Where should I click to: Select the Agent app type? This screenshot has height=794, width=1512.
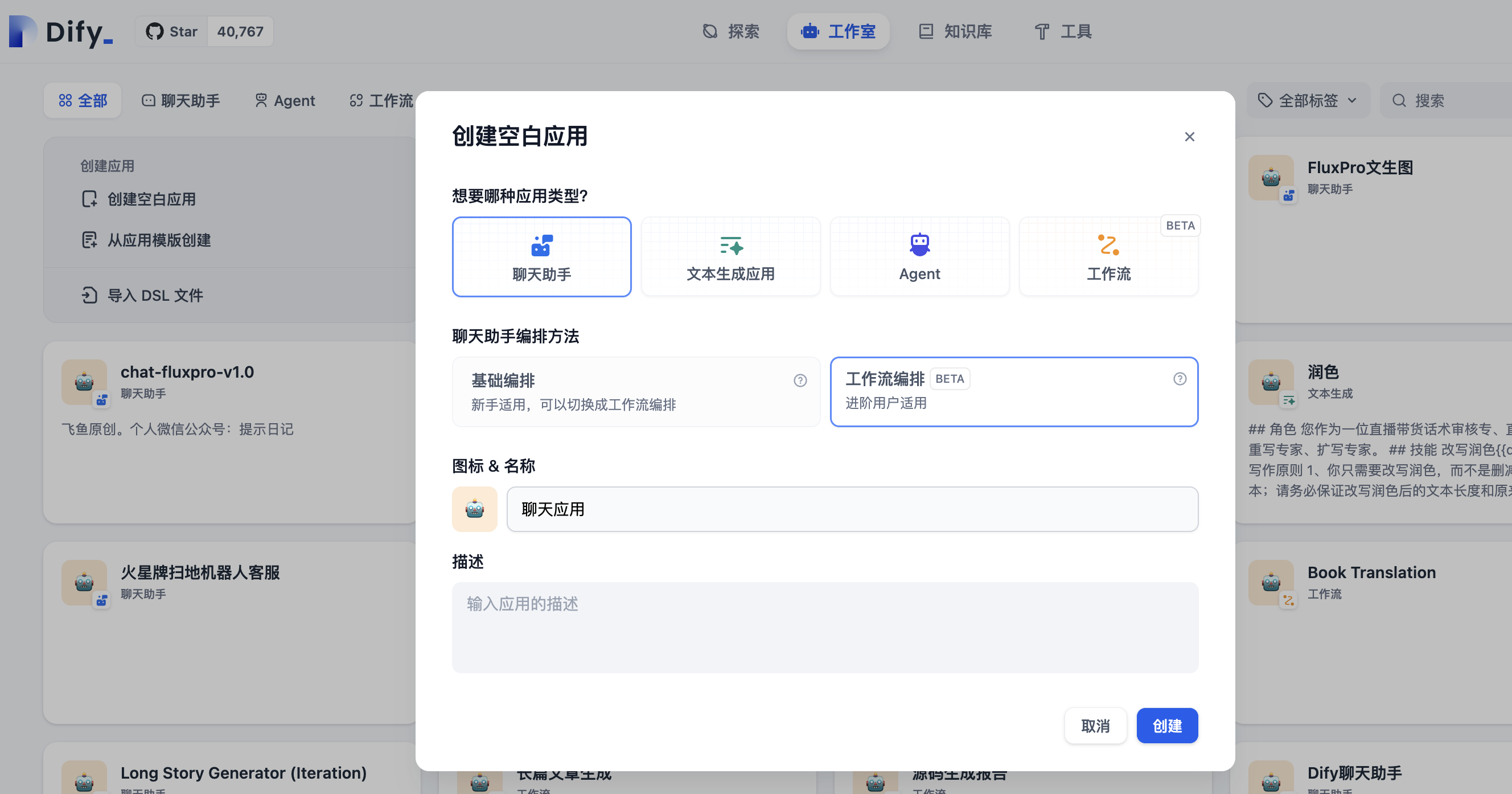(x=919, y=257)
